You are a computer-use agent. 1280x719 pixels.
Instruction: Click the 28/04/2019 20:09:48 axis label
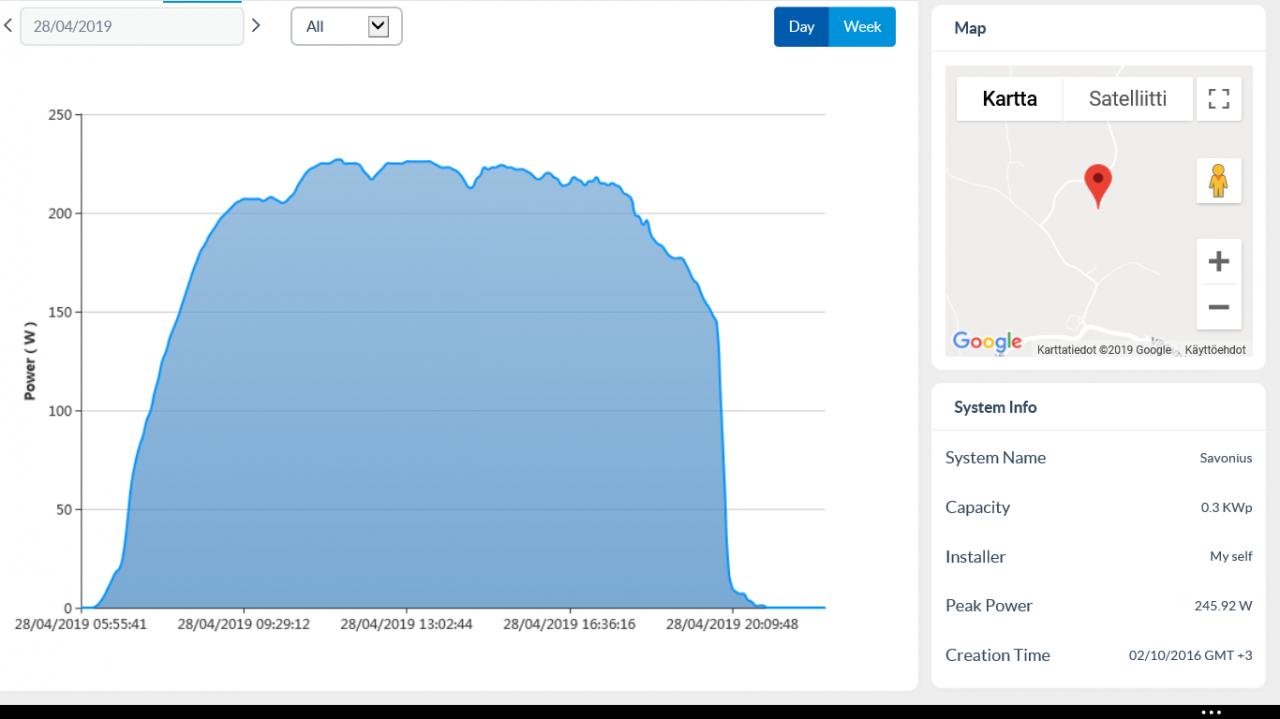732,624
